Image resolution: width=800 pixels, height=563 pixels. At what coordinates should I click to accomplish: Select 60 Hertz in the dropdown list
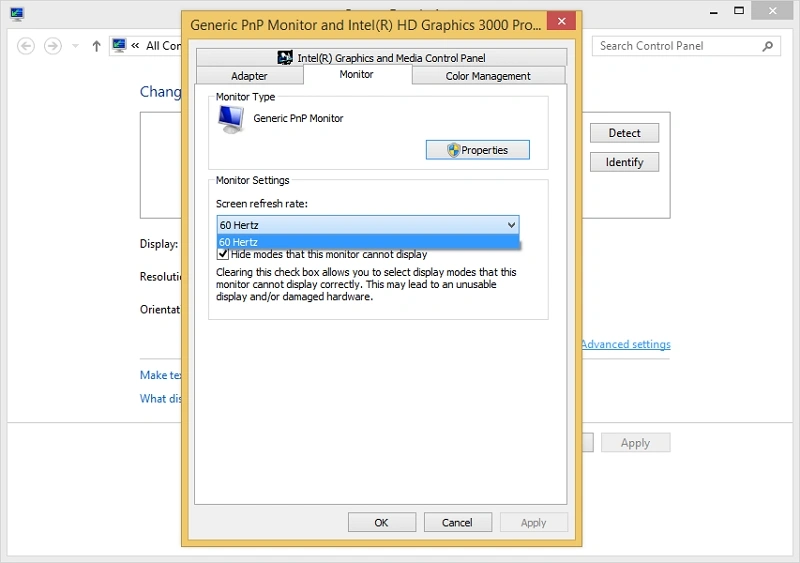tap(368, 242)
